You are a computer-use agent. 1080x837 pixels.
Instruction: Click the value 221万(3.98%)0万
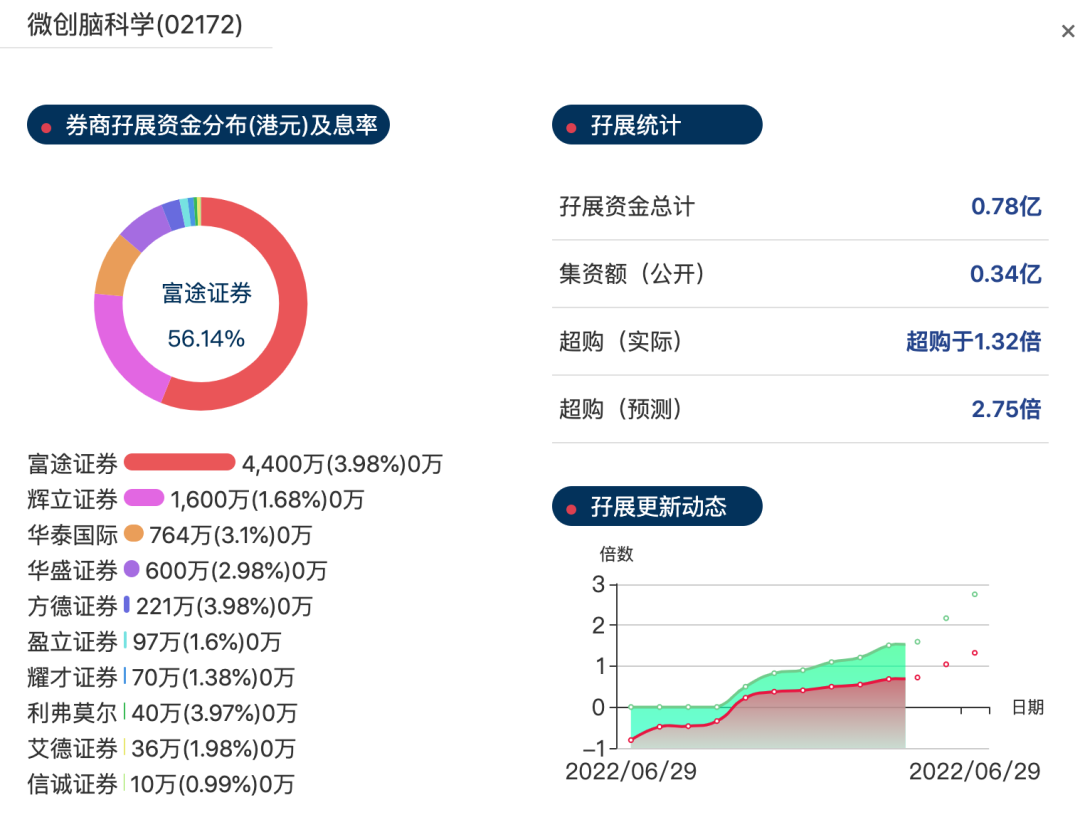click(x=225, y=607)
